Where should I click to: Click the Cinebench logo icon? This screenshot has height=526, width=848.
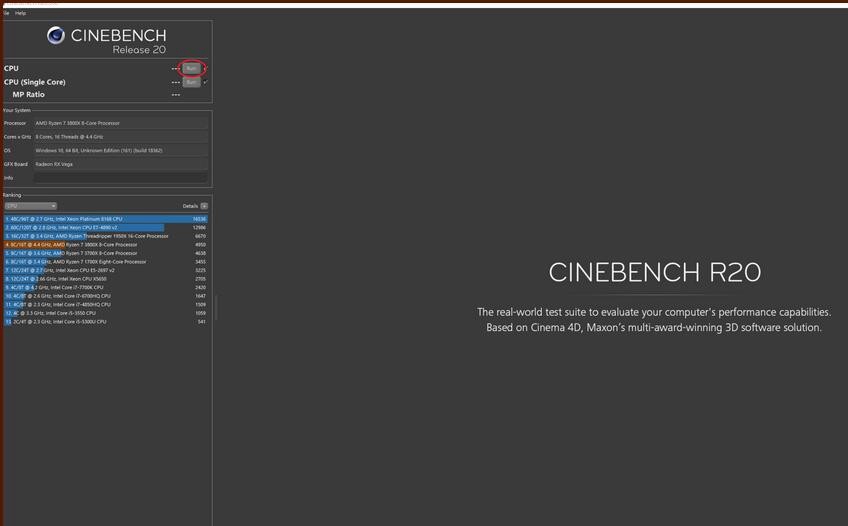pos(56,36)
